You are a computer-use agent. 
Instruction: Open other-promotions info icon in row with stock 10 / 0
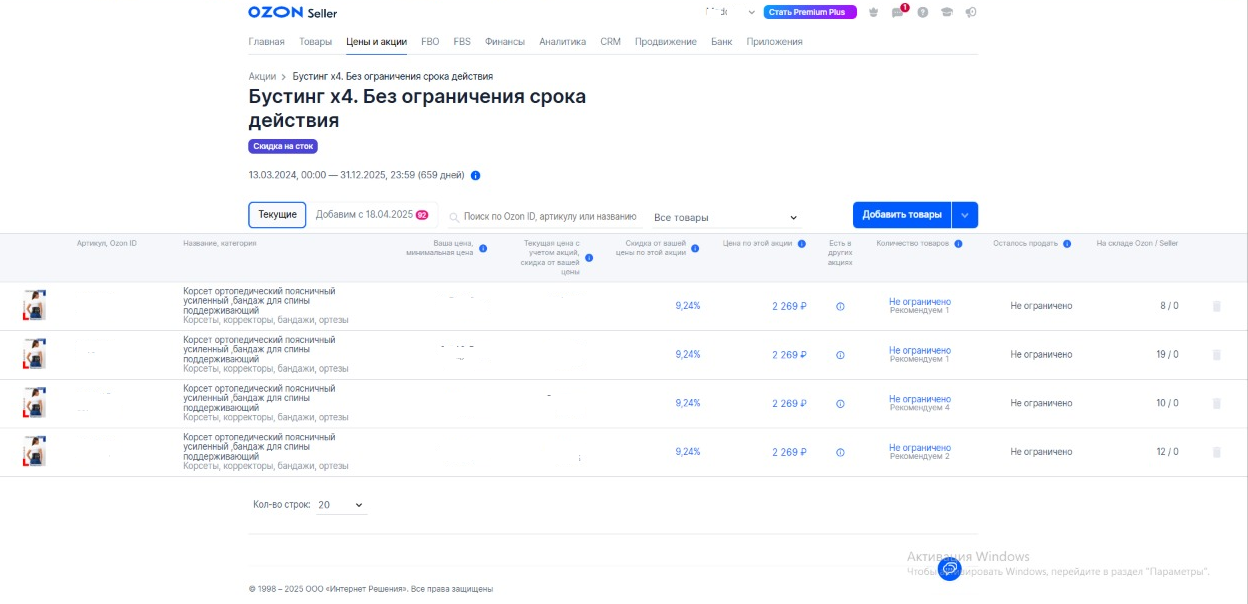tap(840, 404)
